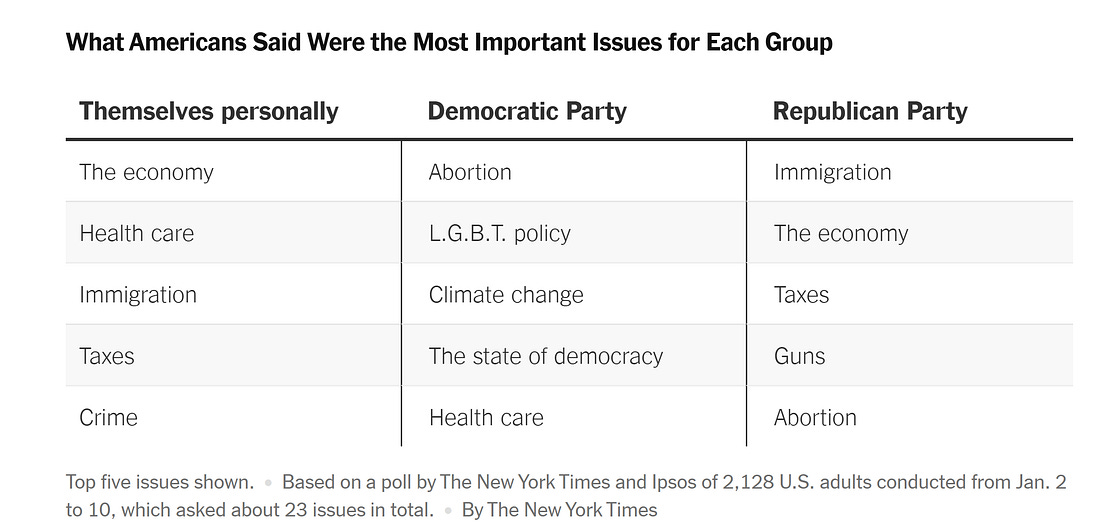Click "Abortion" under Democratic Party
The image size is (1100, 529).
tap(470, 172)
